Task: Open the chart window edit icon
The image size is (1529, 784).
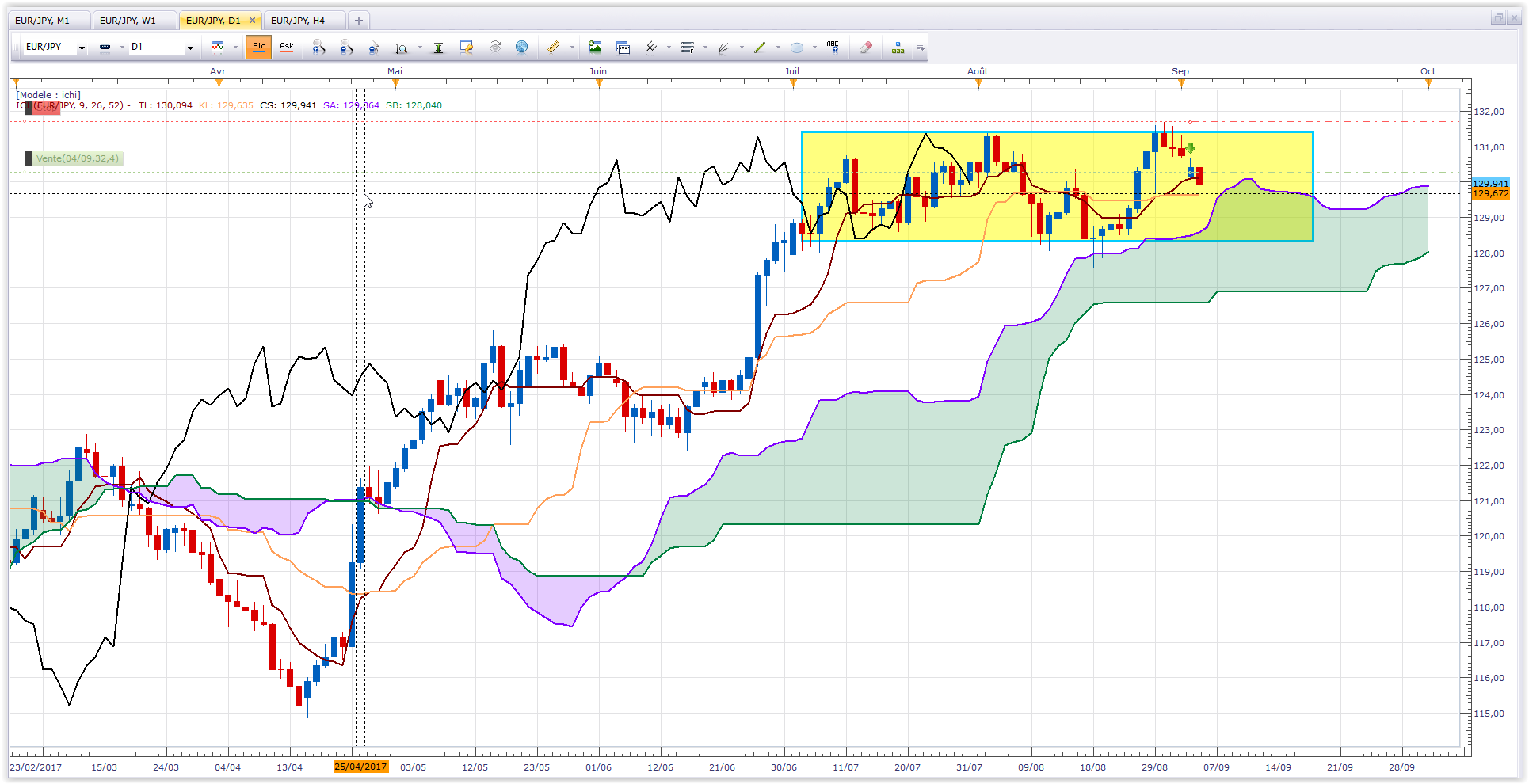Action: coord(467,48)
